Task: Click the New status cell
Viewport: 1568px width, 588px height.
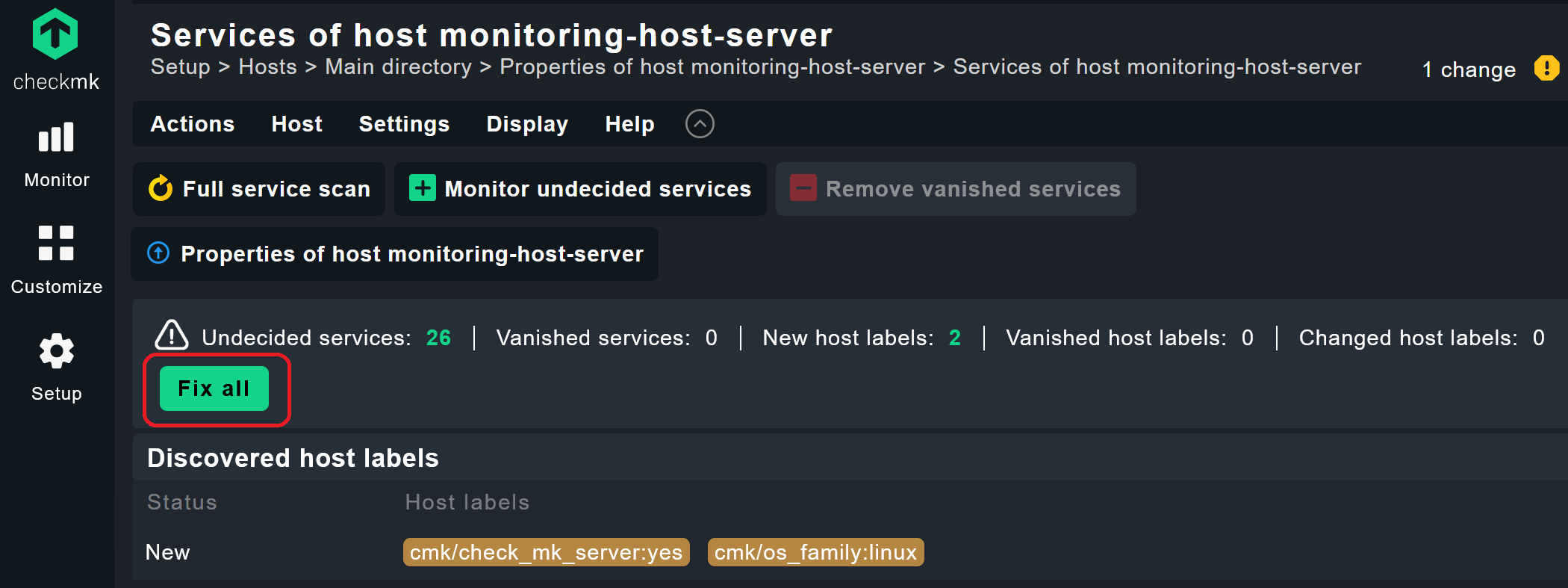Action: 168,552
